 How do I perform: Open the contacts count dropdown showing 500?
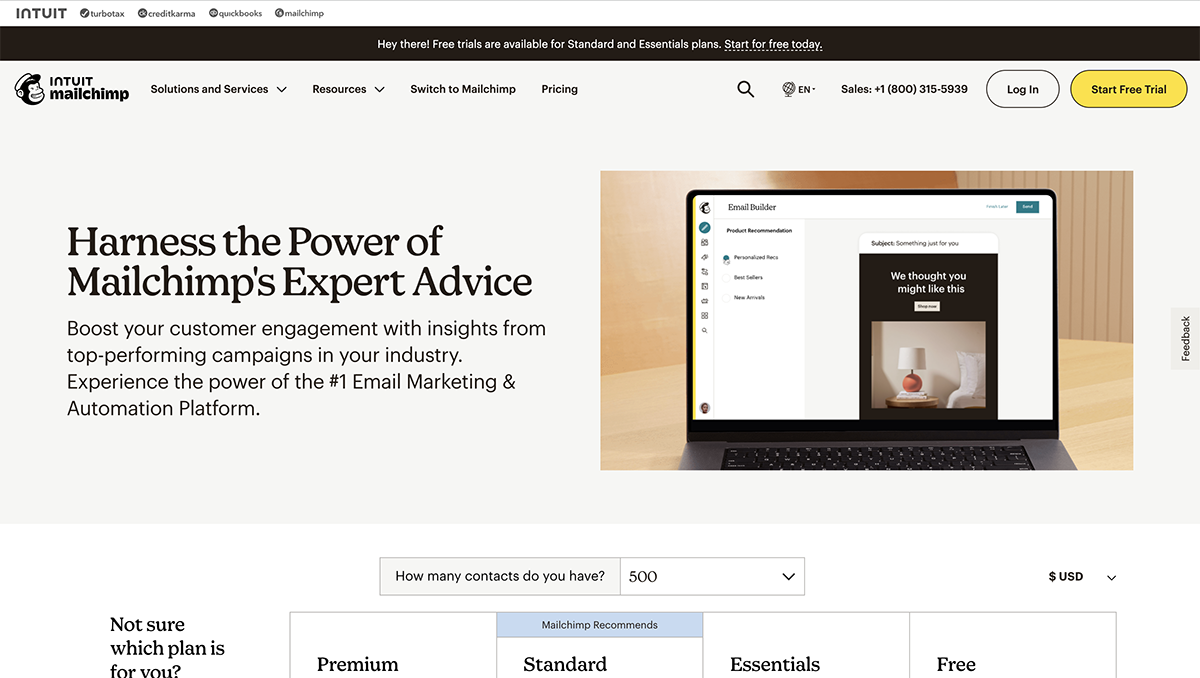(x=712, y=576)
